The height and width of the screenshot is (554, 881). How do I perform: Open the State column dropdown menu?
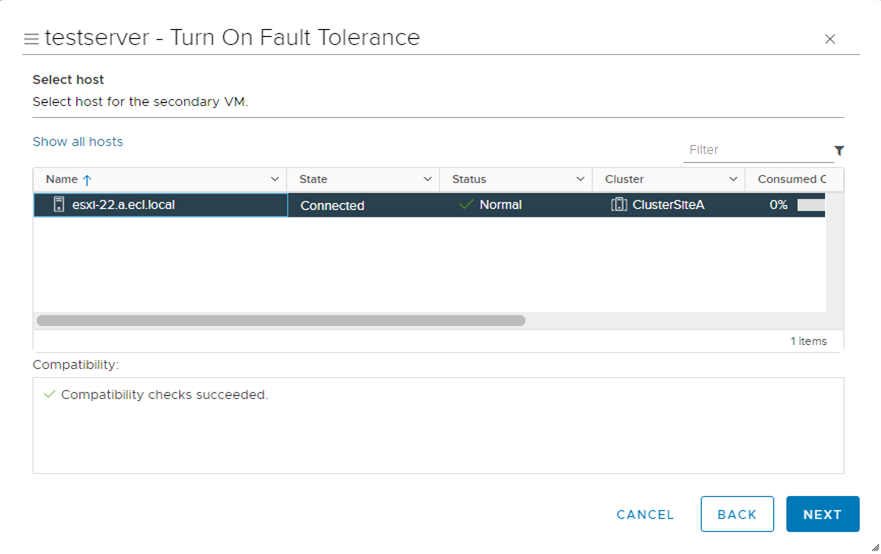coord(427,180)
